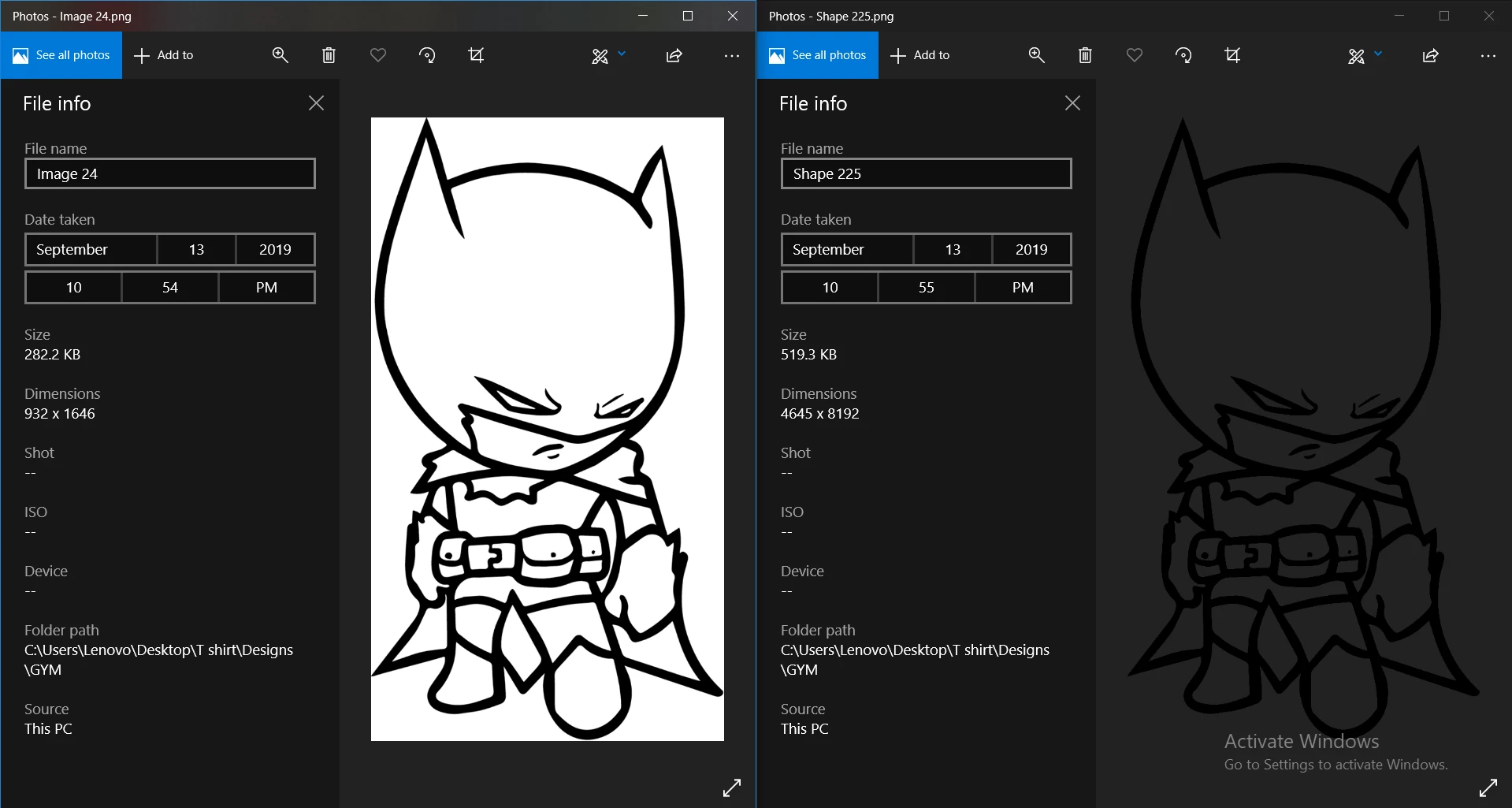Click folder path text in Shape 225 panel
Image resolution: width=1512 pixels, height=808 pixels.
point(915,660)
